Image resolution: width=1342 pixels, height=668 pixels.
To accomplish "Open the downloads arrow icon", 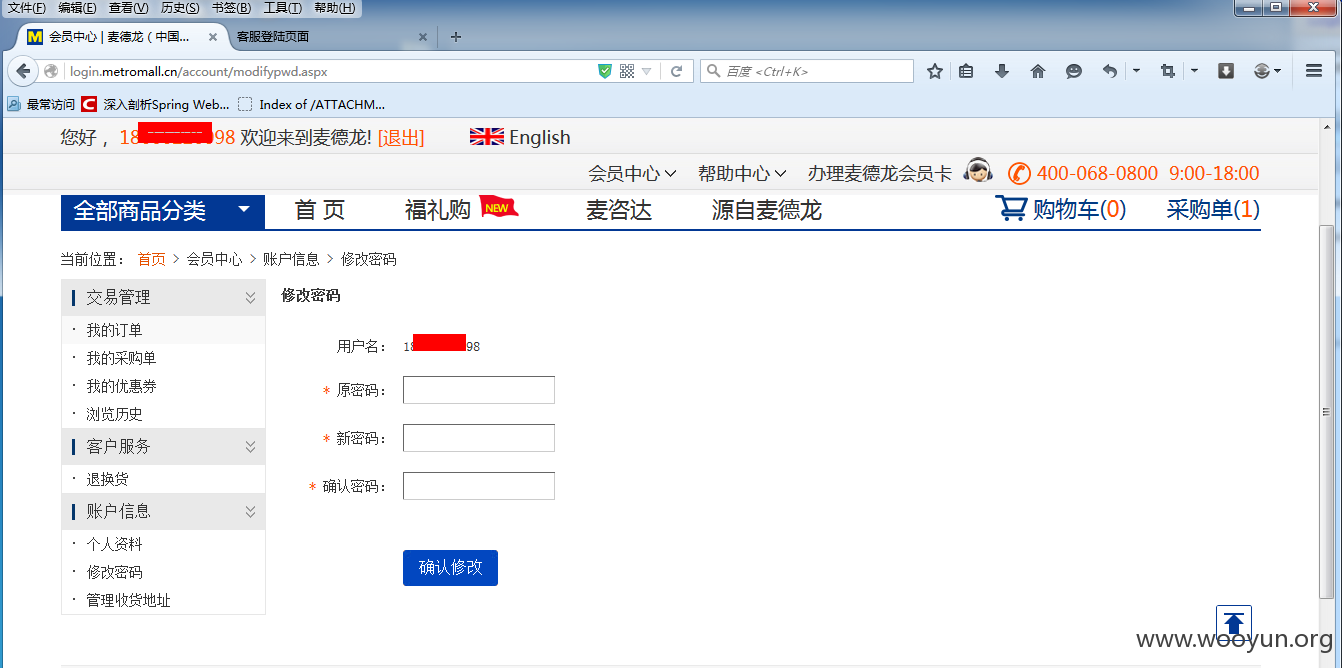I will pos(1002,71).
